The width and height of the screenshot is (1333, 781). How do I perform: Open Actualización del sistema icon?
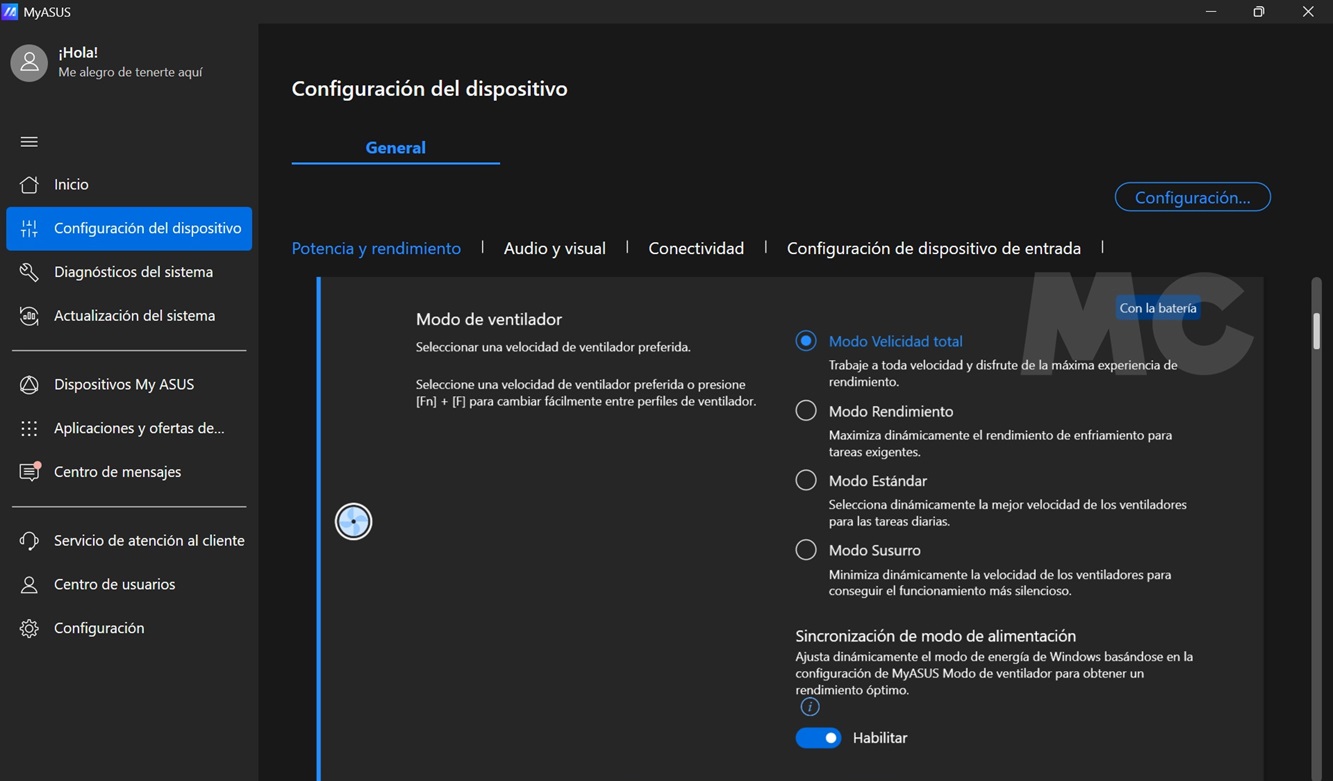click(29, 316)
